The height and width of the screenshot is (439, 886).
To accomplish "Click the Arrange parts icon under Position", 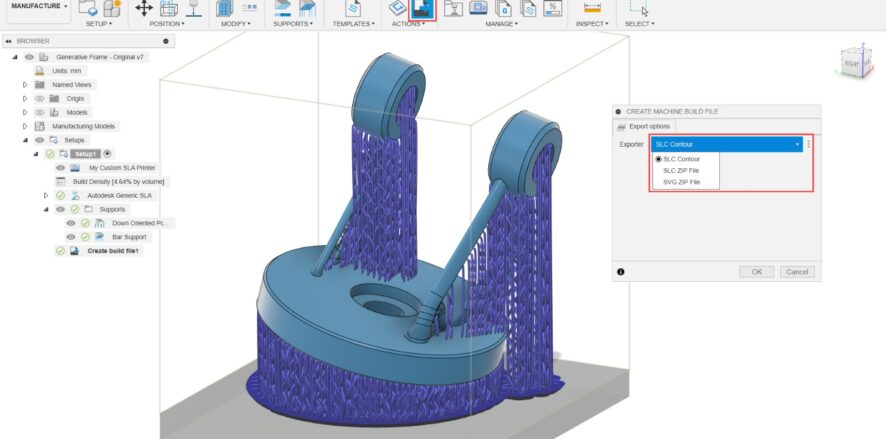I will click(169, 8).
